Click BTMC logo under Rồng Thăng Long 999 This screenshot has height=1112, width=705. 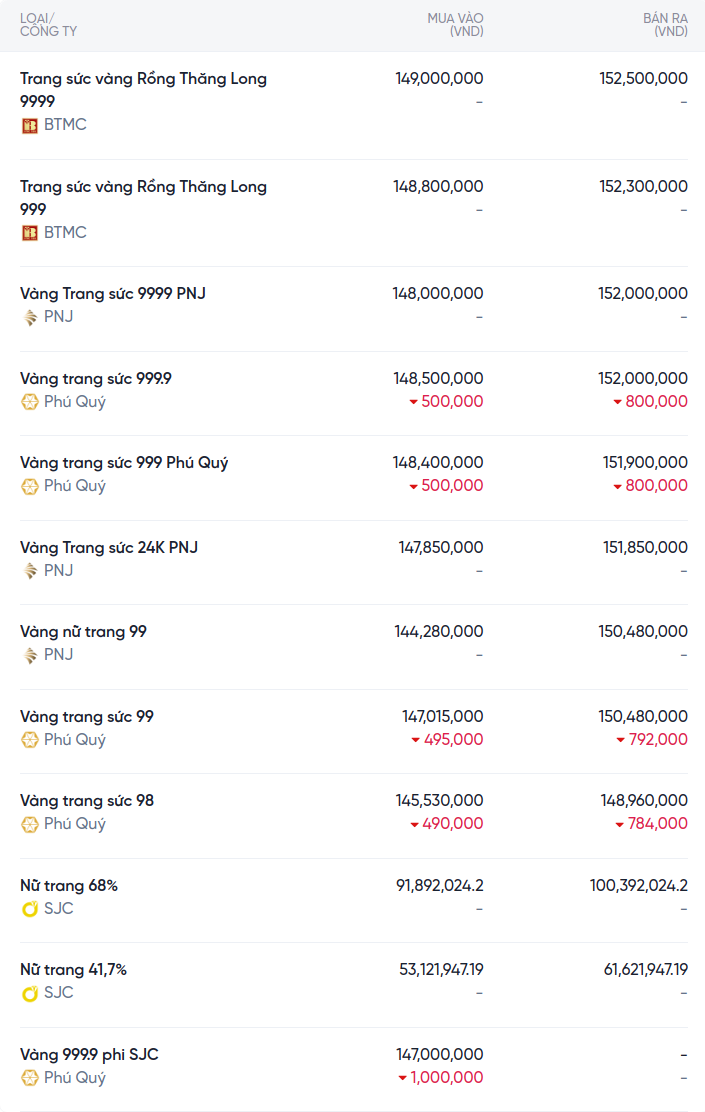(x=30, y=233)
